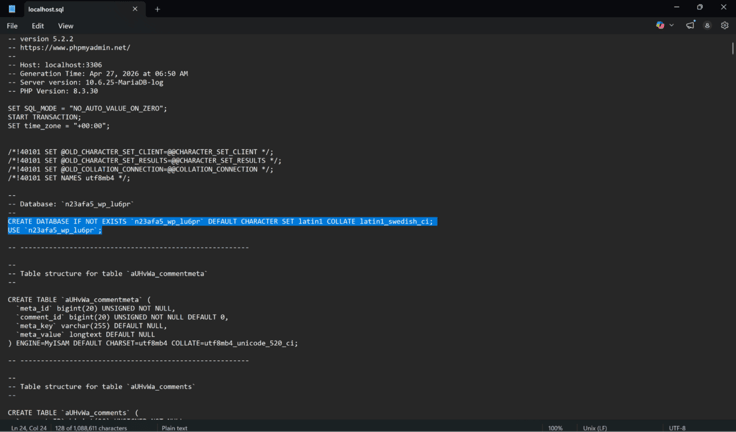Open the File menu

(x=12, y=26)
